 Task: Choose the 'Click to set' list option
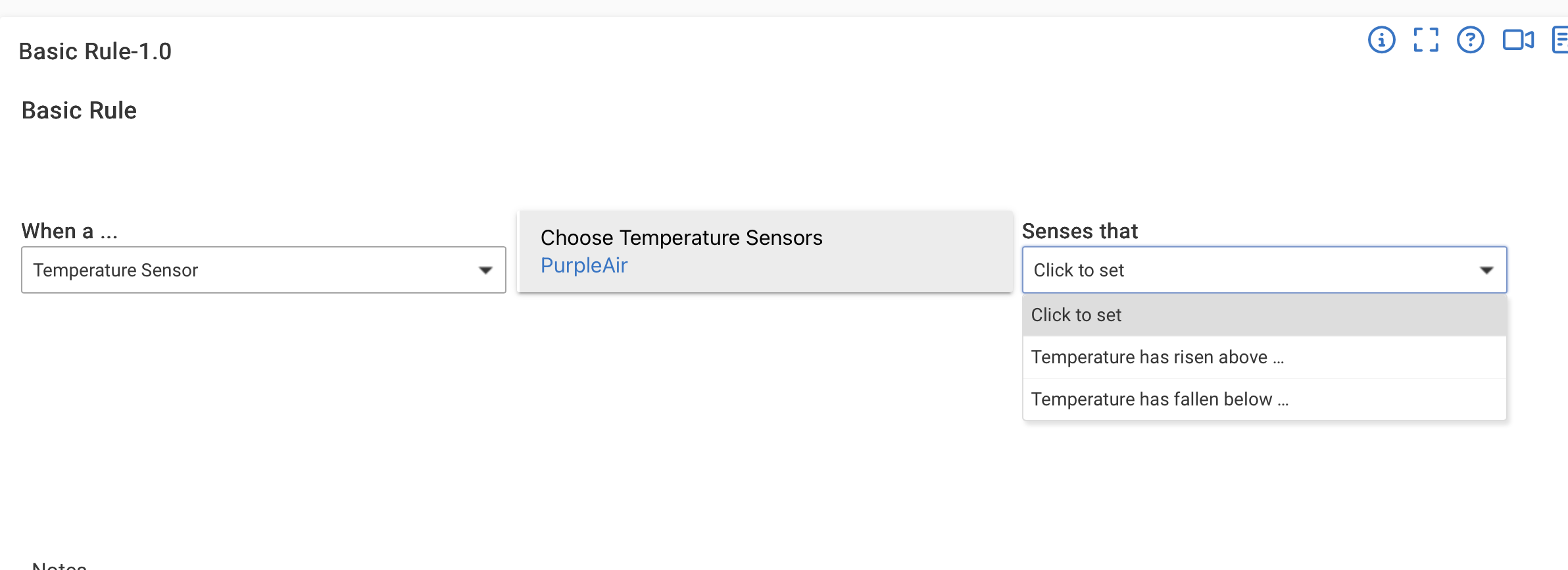pyautogui.click(x=1264, y=315)
